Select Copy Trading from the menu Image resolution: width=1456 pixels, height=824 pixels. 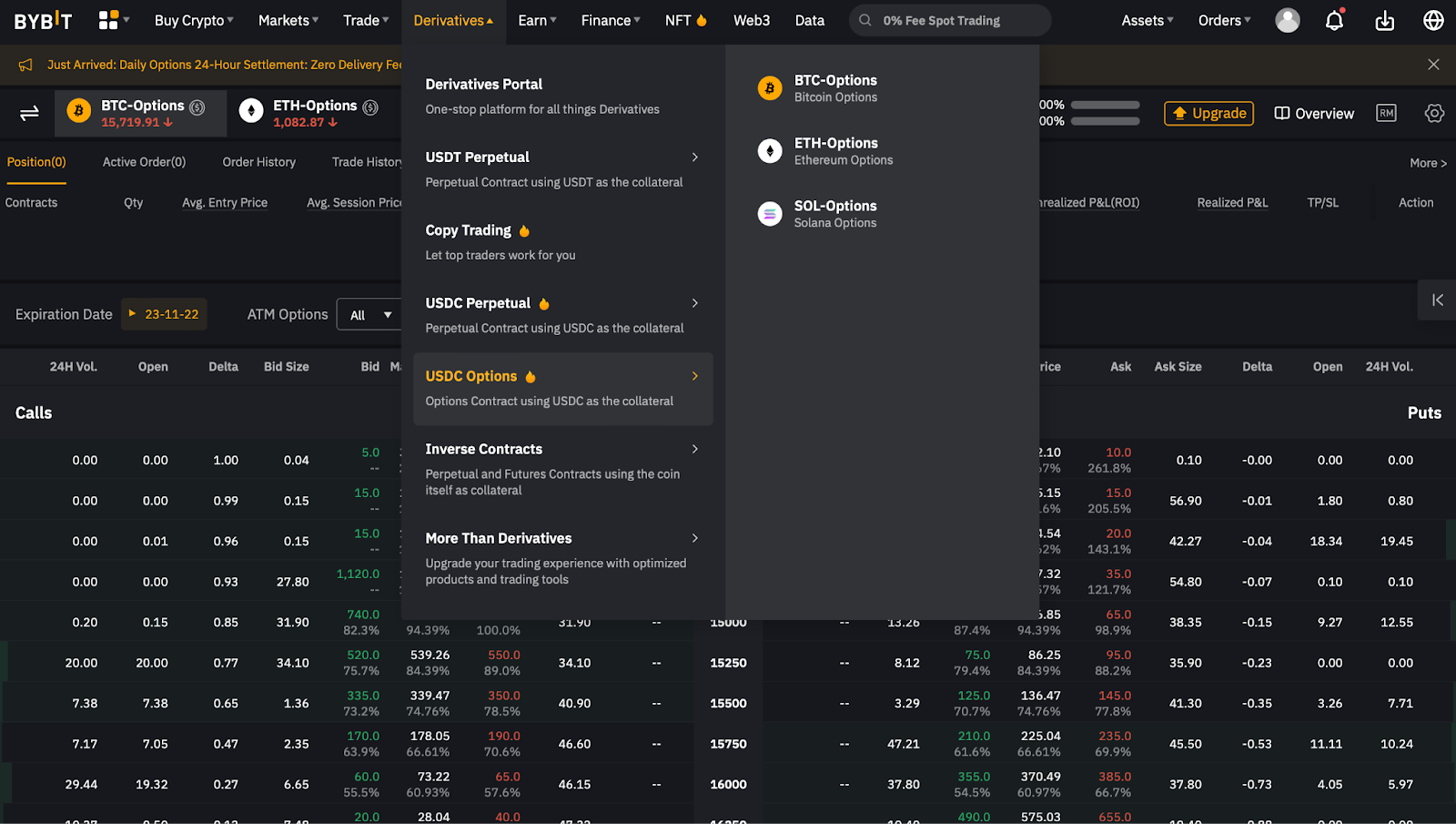click(x=562, y=242)
